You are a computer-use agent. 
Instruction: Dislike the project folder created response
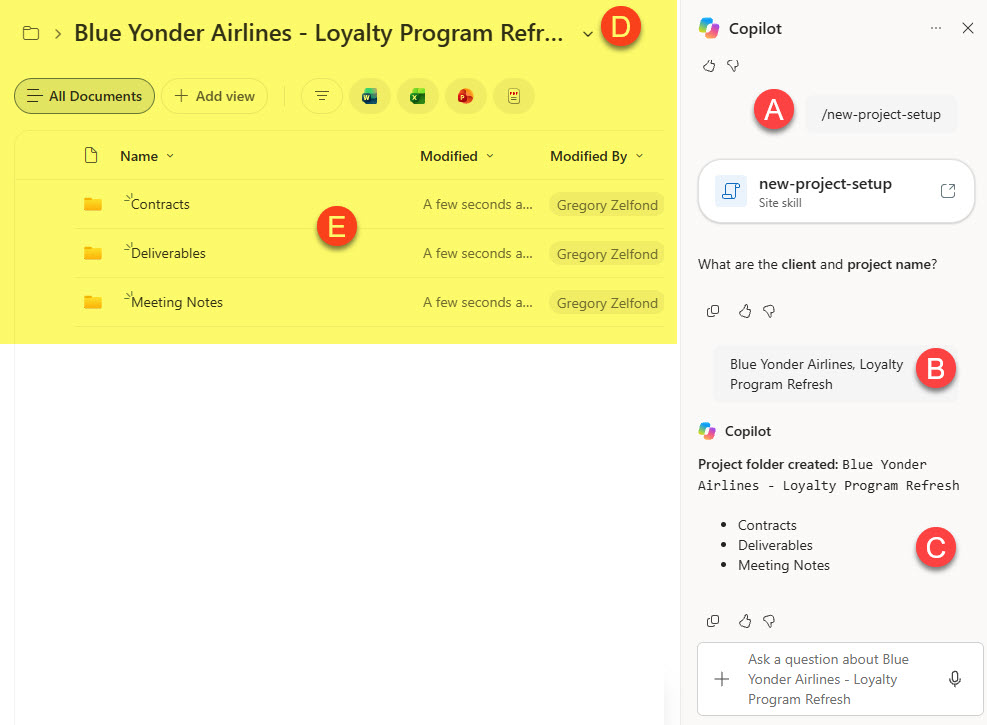pyautogui.click(x=769, y=621)
